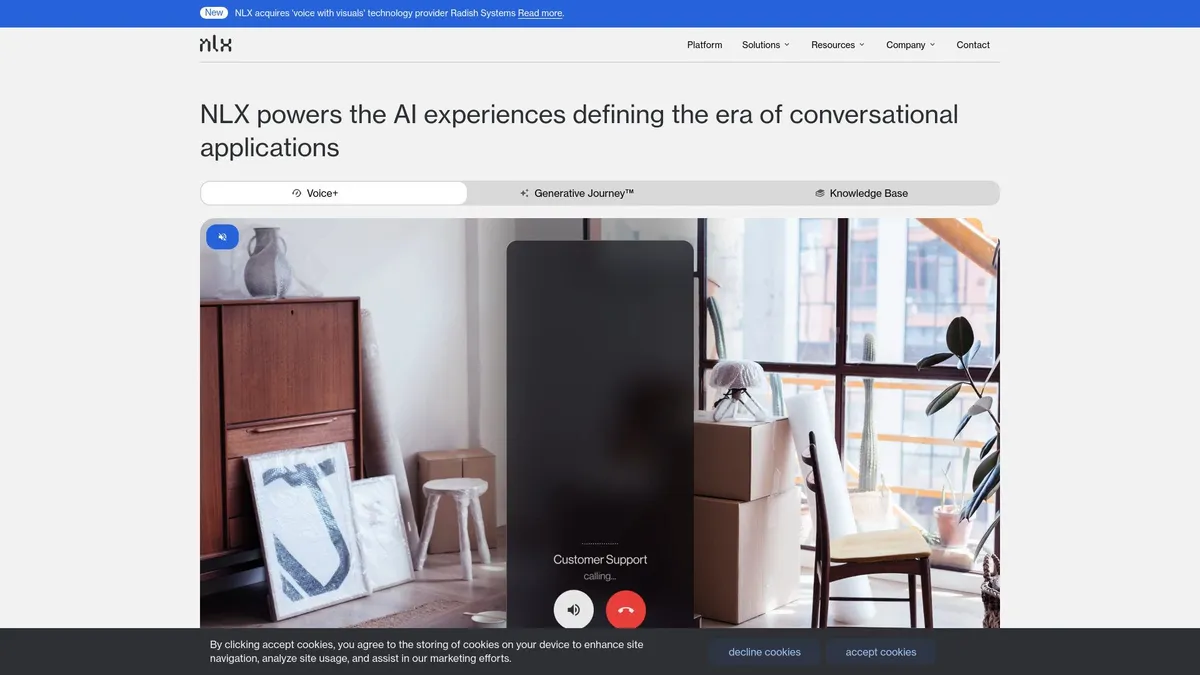Expand the Resources dropdown menu

point(837,45)
